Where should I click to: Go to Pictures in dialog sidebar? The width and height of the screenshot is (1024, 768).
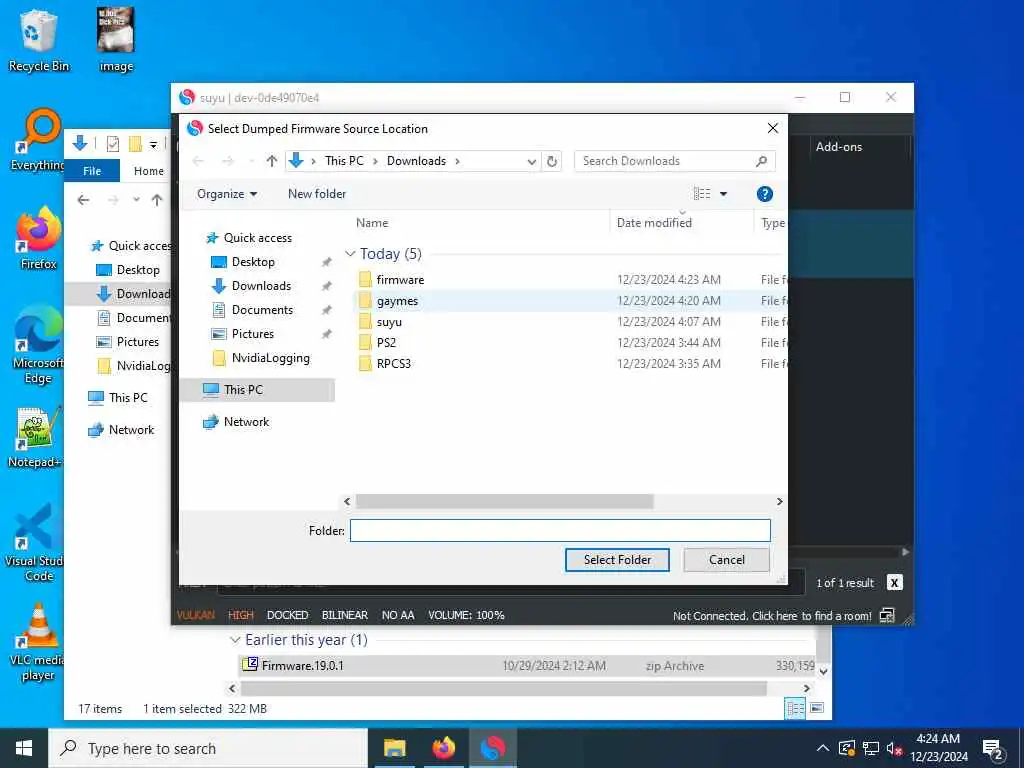point(252,334)
